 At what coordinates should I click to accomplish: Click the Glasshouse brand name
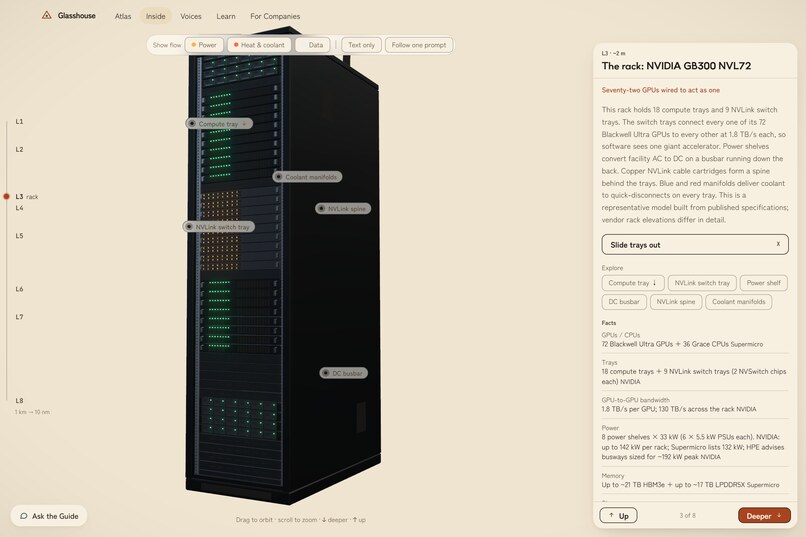pyautogui.click(x=77, y=15)
